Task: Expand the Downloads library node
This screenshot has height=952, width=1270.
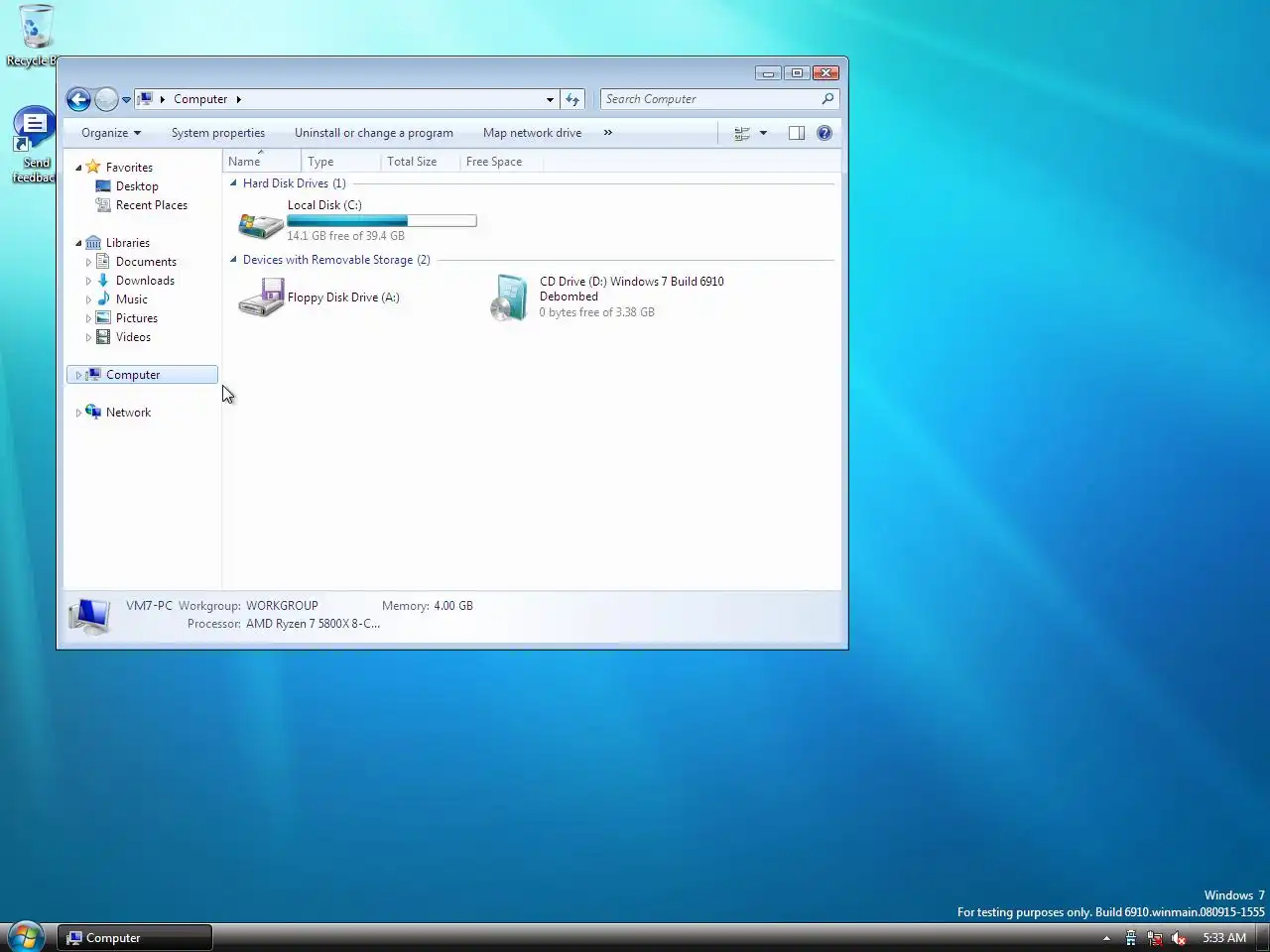Action: coord(88,281)
